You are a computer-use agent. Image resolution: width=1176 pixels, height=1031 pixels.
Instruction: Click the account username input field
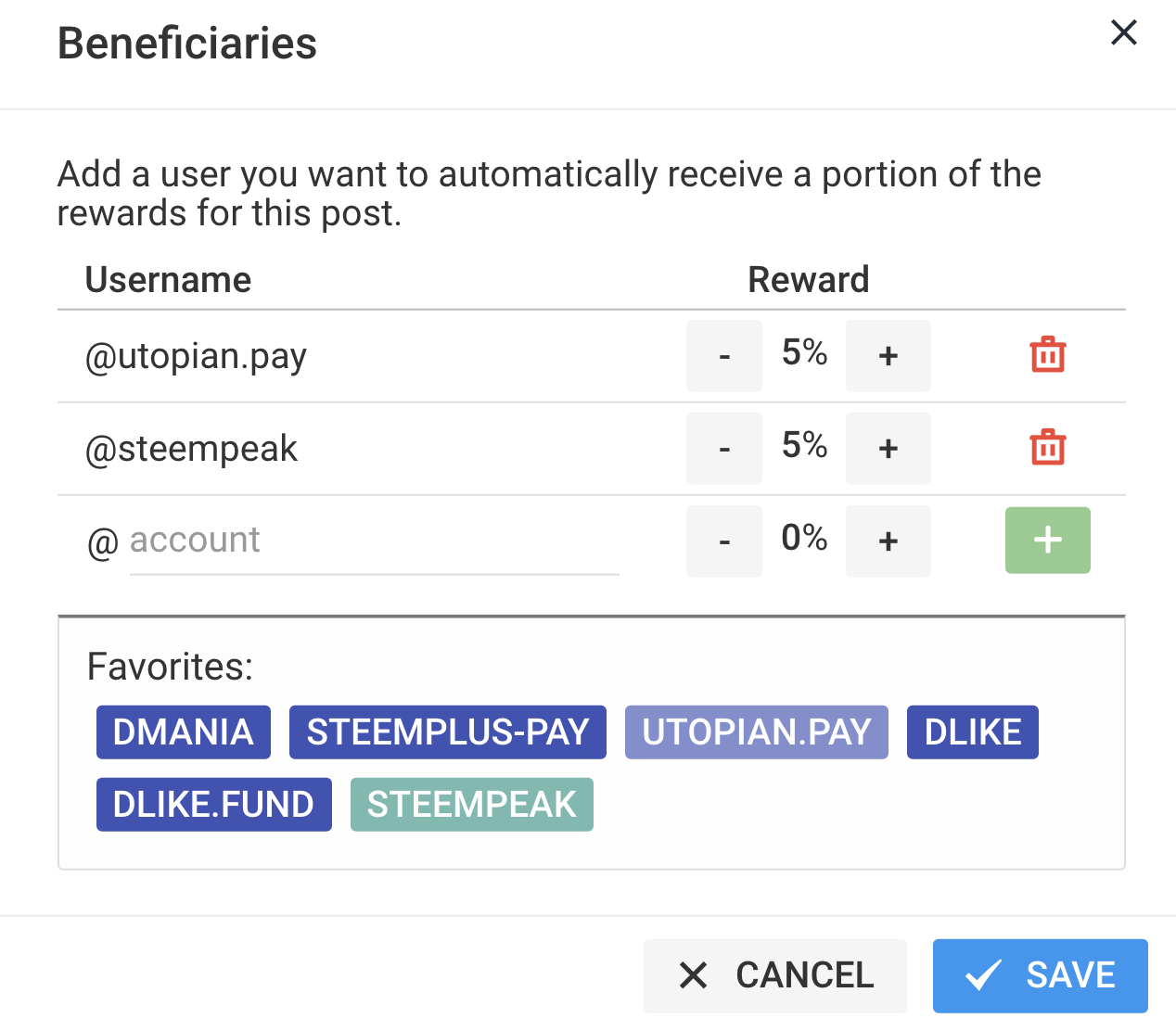374,541
